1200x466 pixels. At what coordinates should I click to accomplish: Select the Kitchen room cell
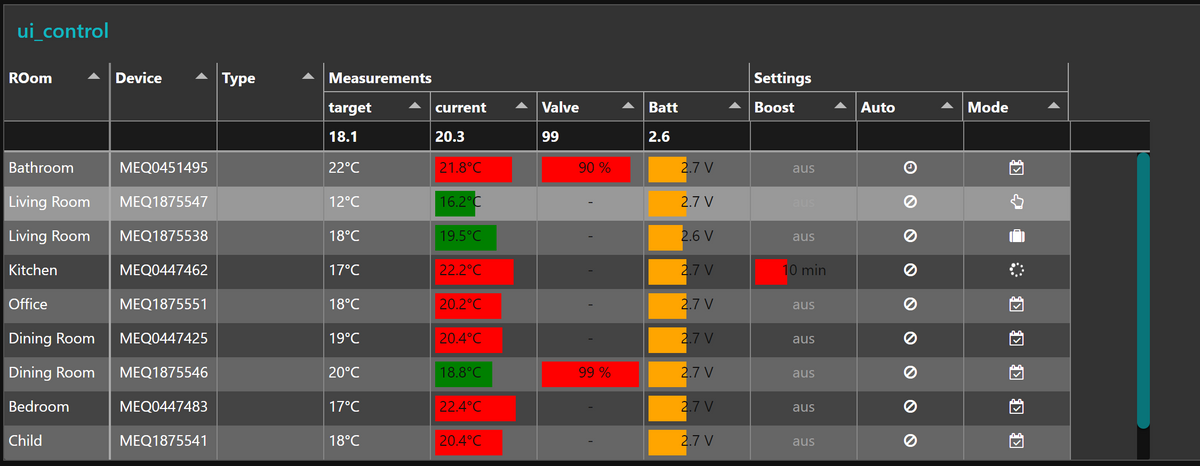[x=55, y=270]
